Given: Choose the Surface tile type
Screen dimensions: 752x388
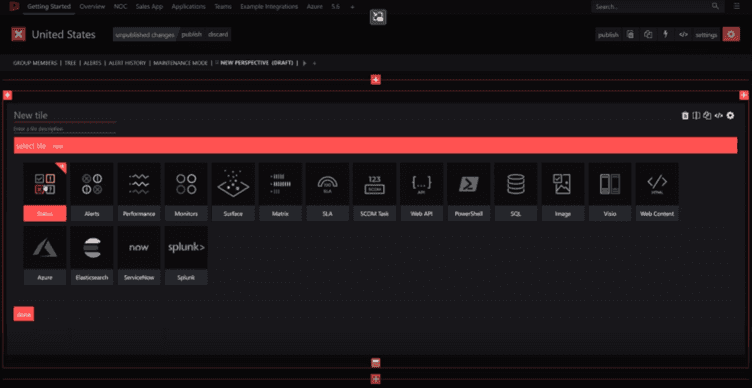Looking at the screenshot, I should pos(233,192).
